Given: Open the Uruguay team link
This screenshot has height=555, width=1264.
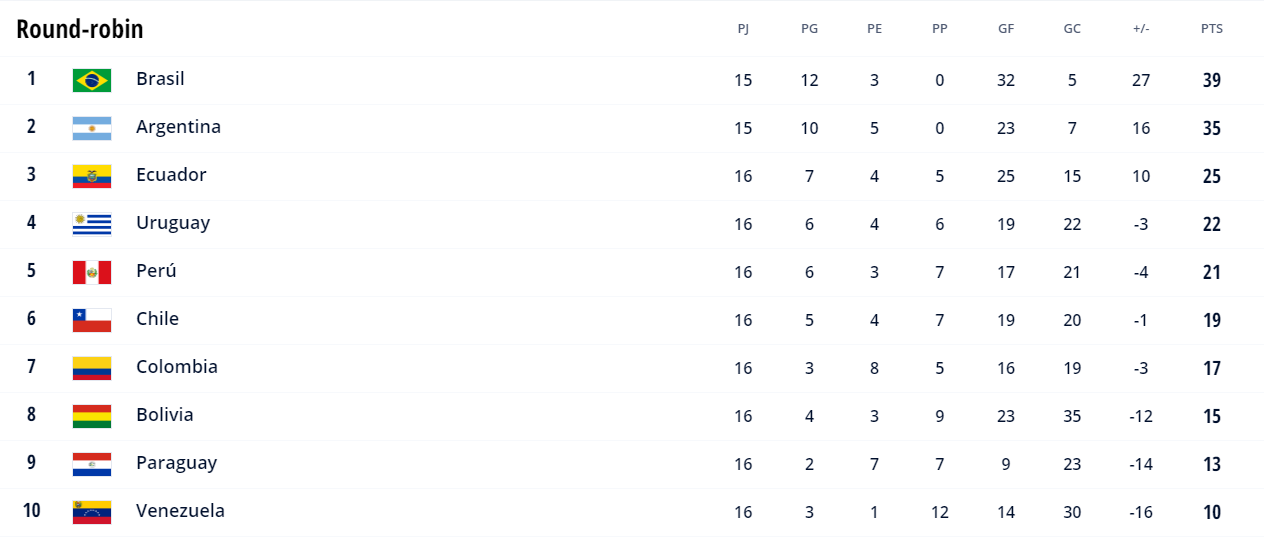Looking at the screenshot, I should click(x=173, y=223).
